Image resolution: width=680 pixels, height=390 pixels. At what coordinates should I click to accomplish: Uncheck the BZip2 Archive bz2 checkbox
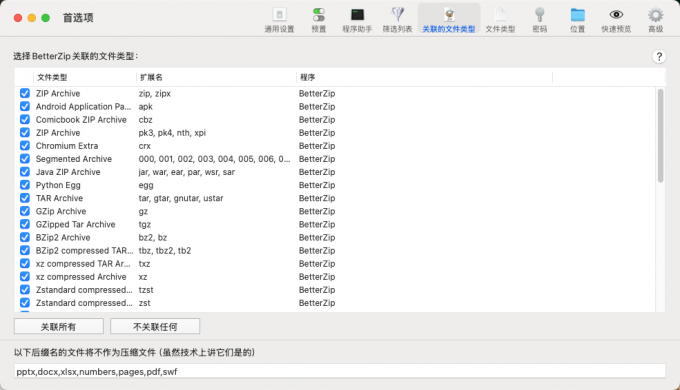(x=25, y=237)
